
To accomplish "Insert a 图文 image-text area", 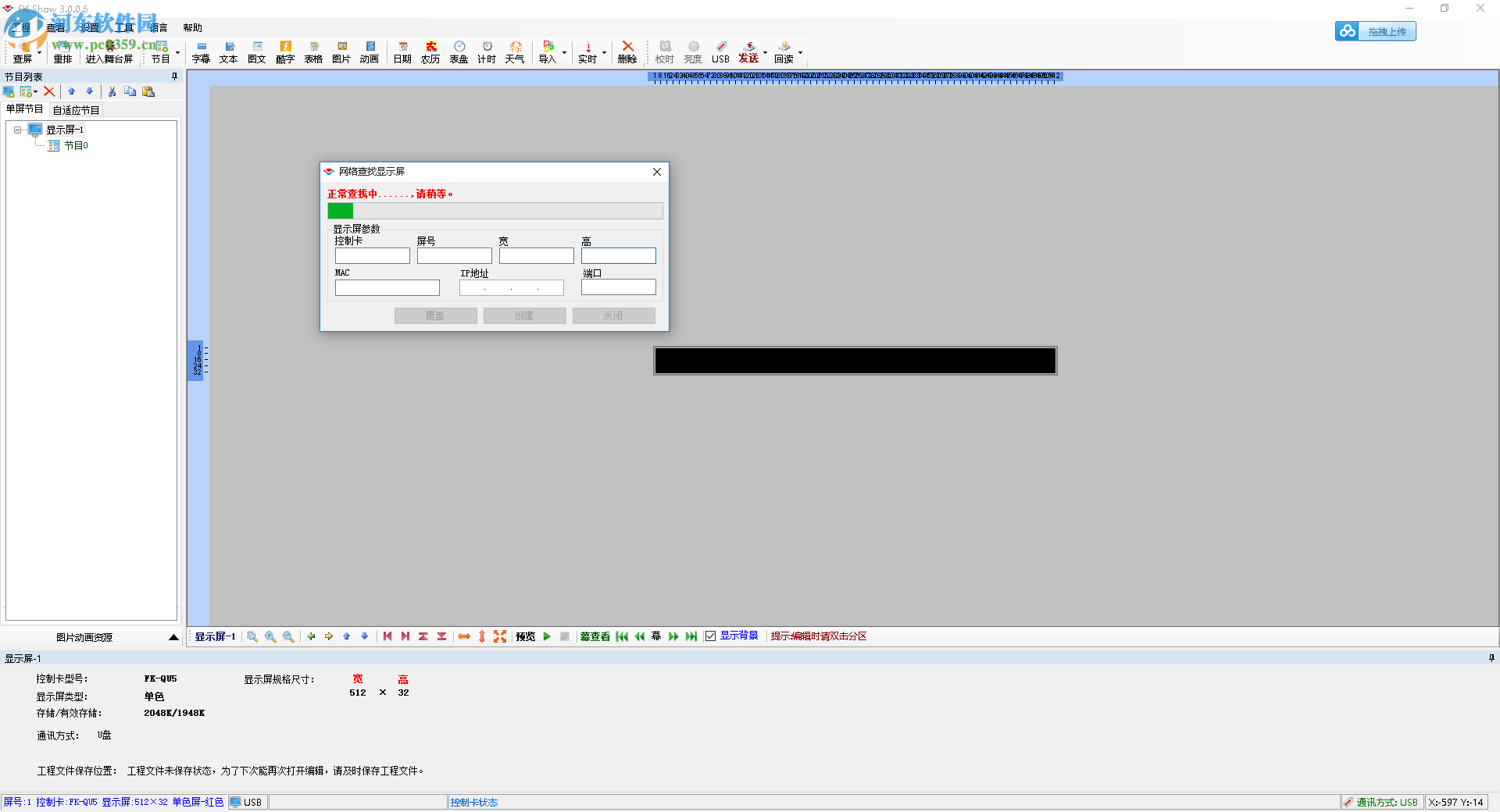I will 257,52.
